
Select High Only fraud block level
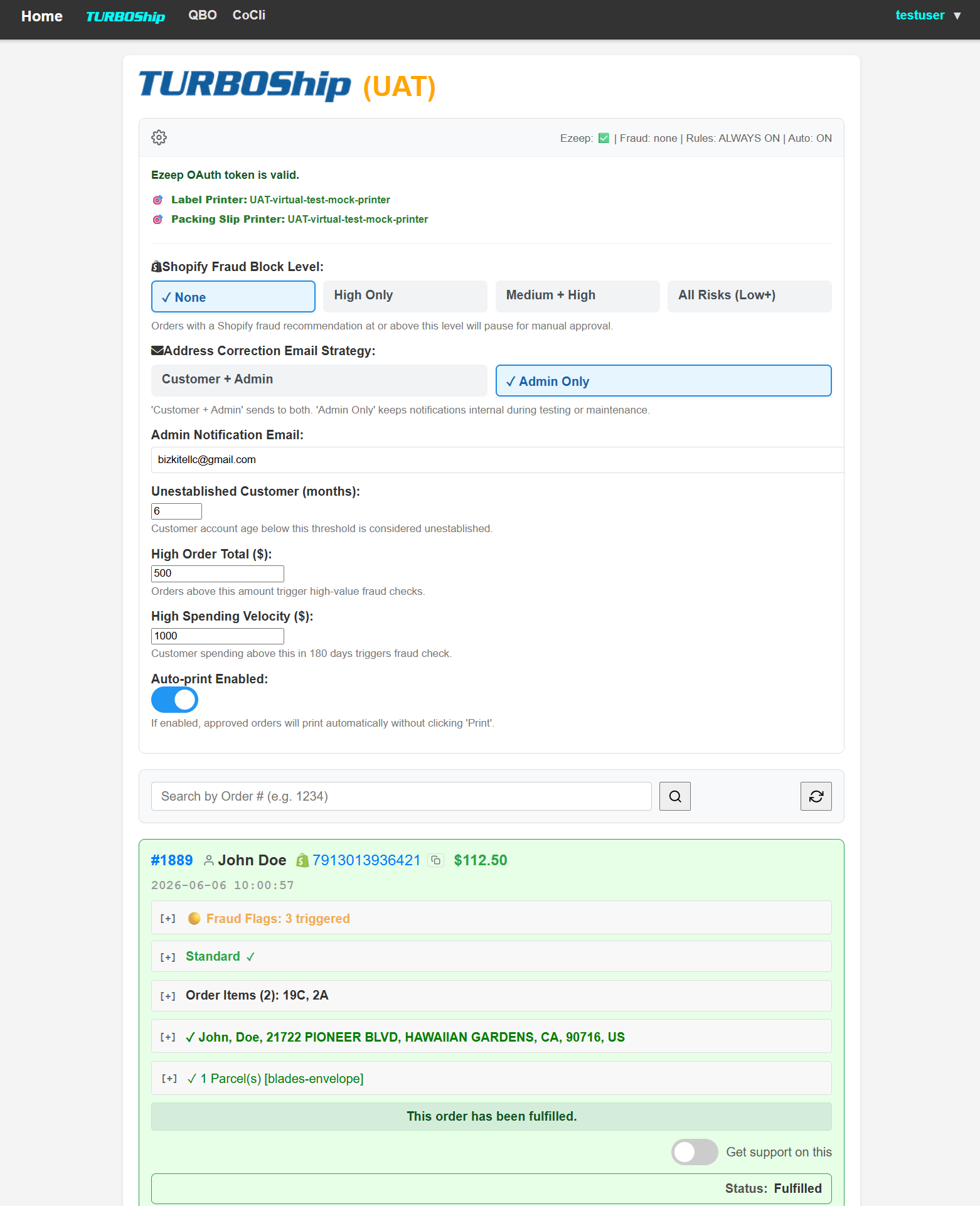[x=405, y=296]
